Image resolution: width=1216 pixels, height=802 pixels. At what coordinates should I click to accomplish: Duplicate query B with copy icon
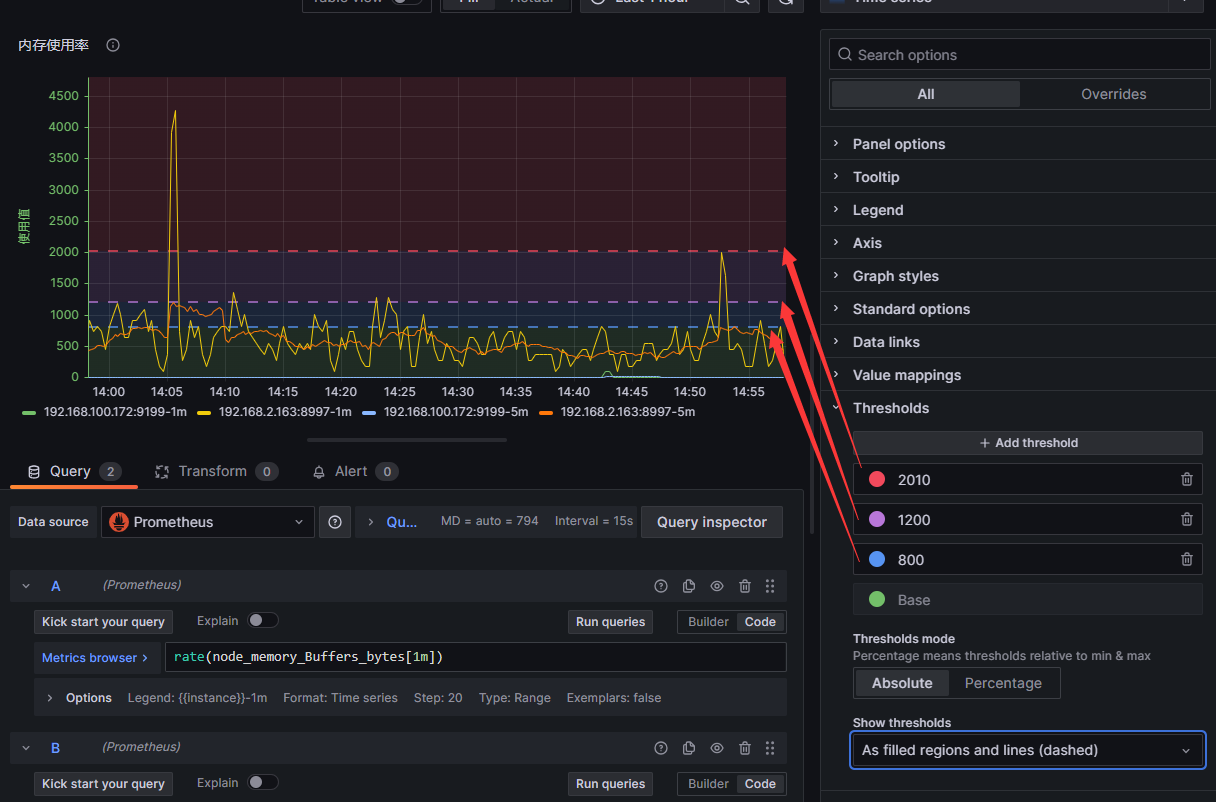pos(689,748)
